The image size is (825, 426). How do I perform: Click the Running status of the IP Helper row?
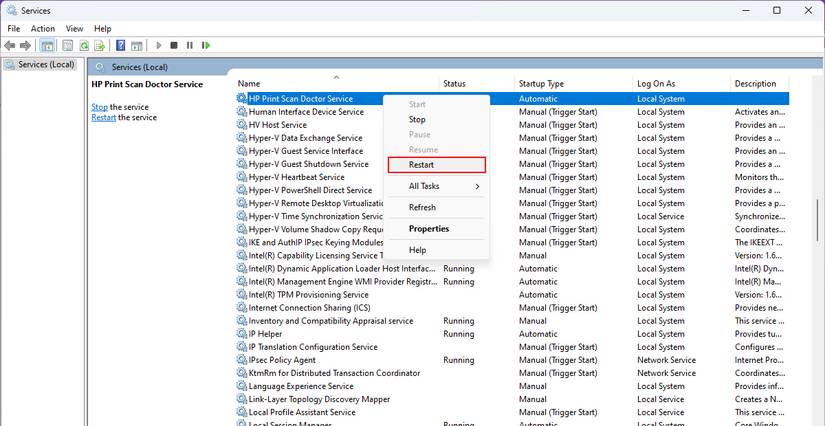click(x=458, y=333)
